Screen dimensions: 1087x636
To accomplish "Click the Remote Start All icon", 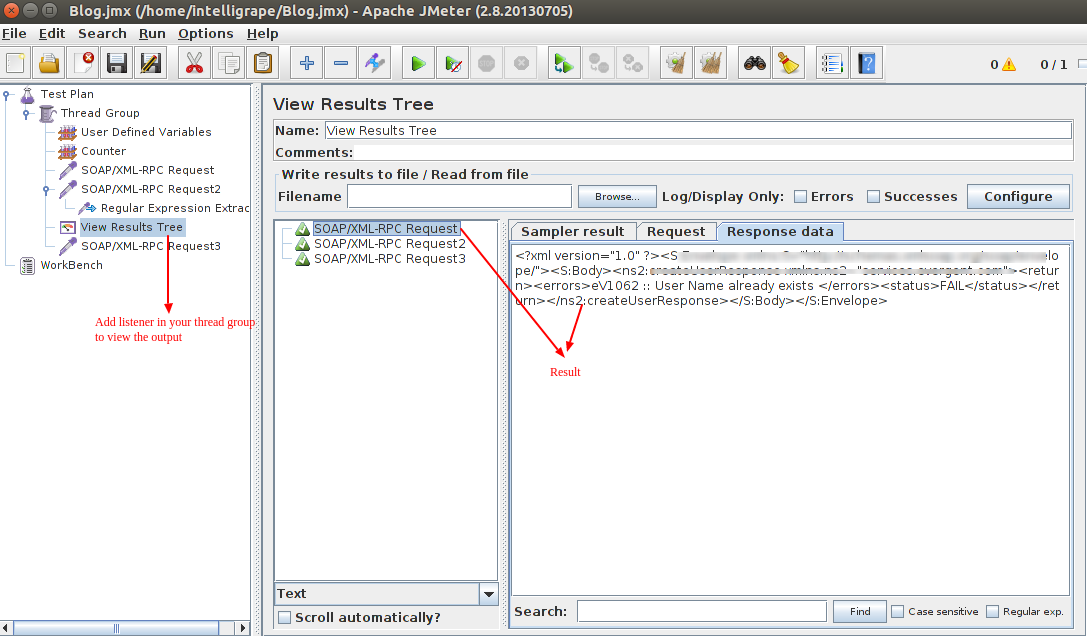I will [564, 64].
